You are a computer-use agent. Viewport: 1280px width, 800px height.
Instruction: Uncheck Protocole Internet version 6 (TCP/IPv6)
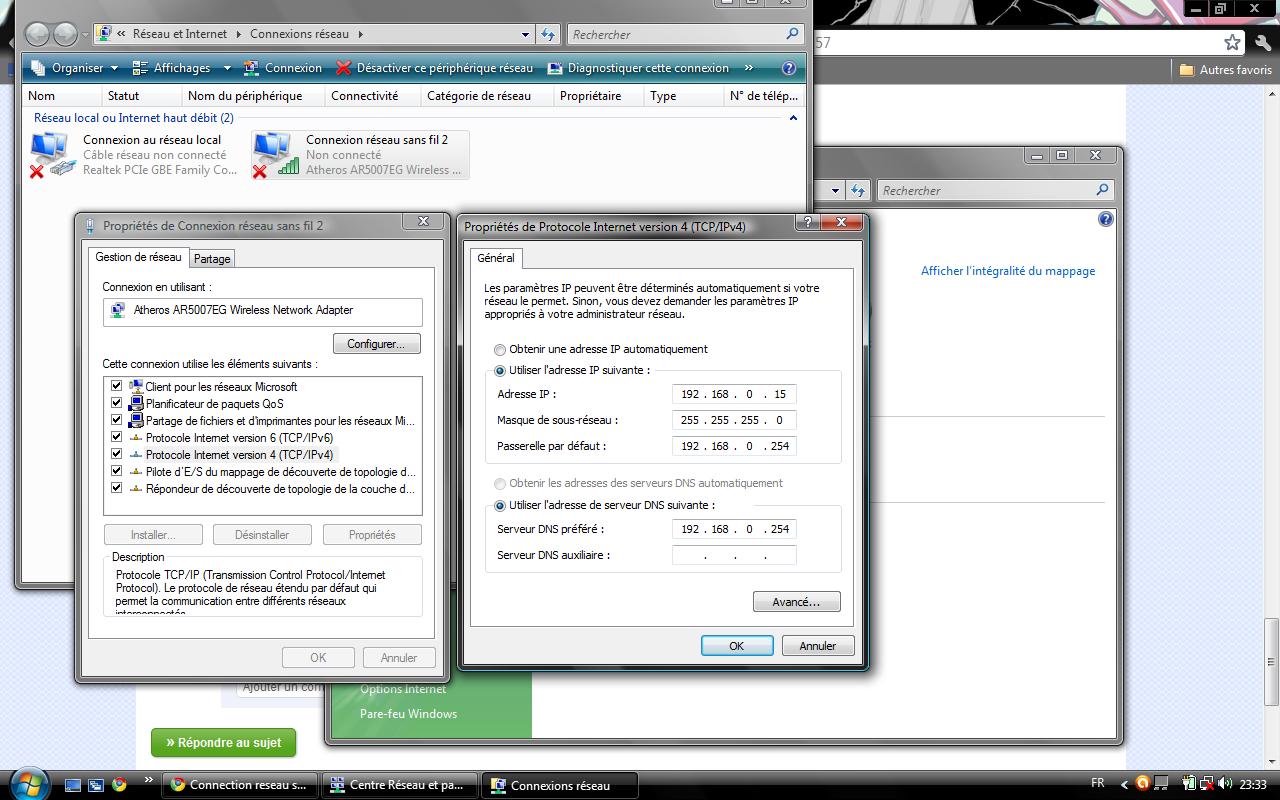pyautogui.click(x=117, y=437)
